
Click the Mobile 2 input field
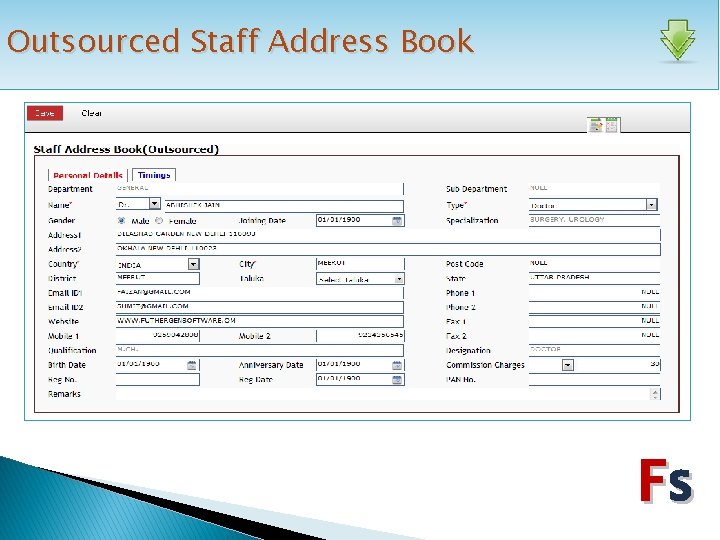(x=360, y=336)
